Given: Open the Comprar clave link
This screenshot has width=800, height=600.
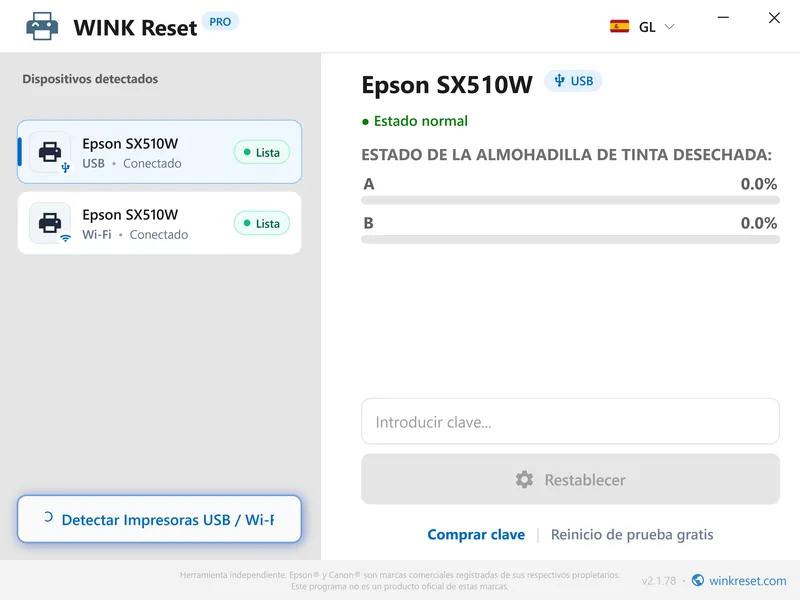Looking at the screenshot, I should pos(476,534).
